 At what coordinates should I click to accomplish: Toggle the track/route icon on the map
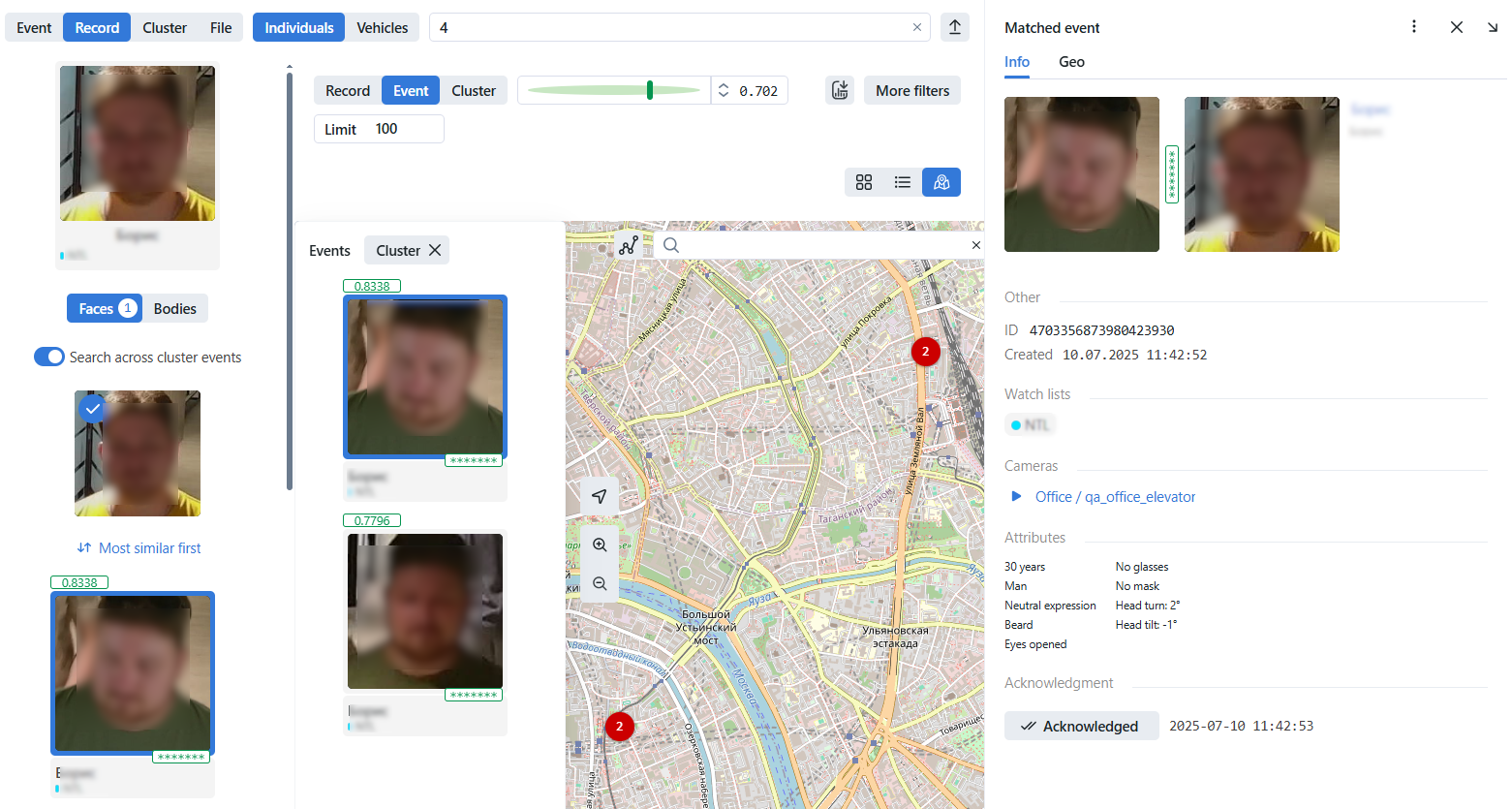(628, 244)
